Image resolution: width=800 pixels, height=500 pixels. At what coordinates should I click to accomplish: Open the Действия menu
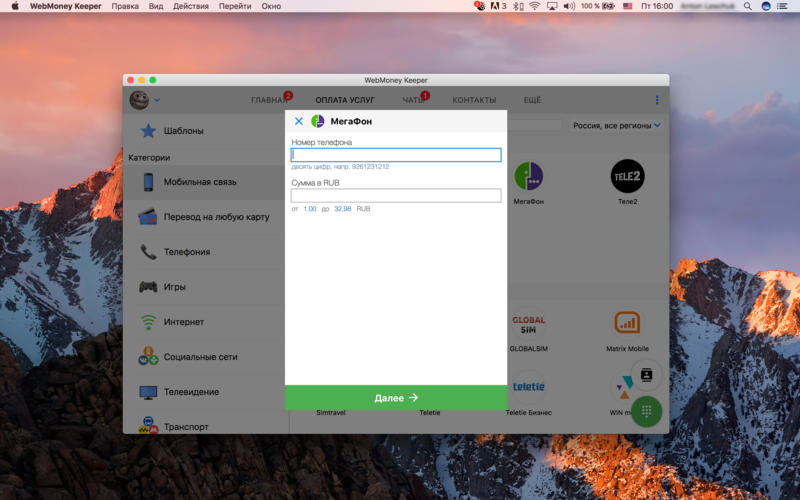(191, 6)
